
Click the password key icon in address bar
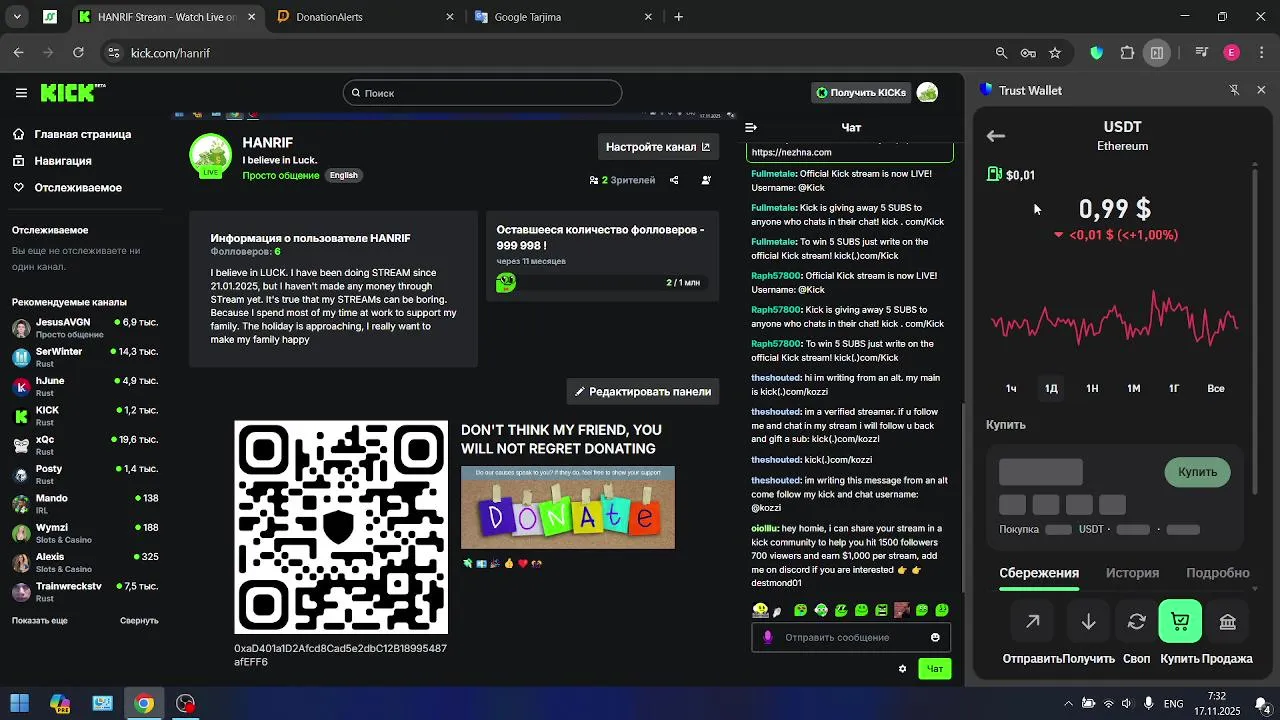pyautogui.click(x=1028, y=53)
